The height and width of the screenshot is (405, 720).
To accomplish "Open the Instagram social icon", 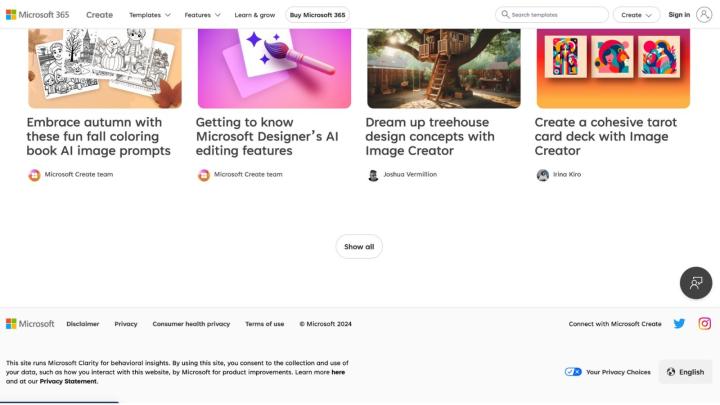I will 704,324.
